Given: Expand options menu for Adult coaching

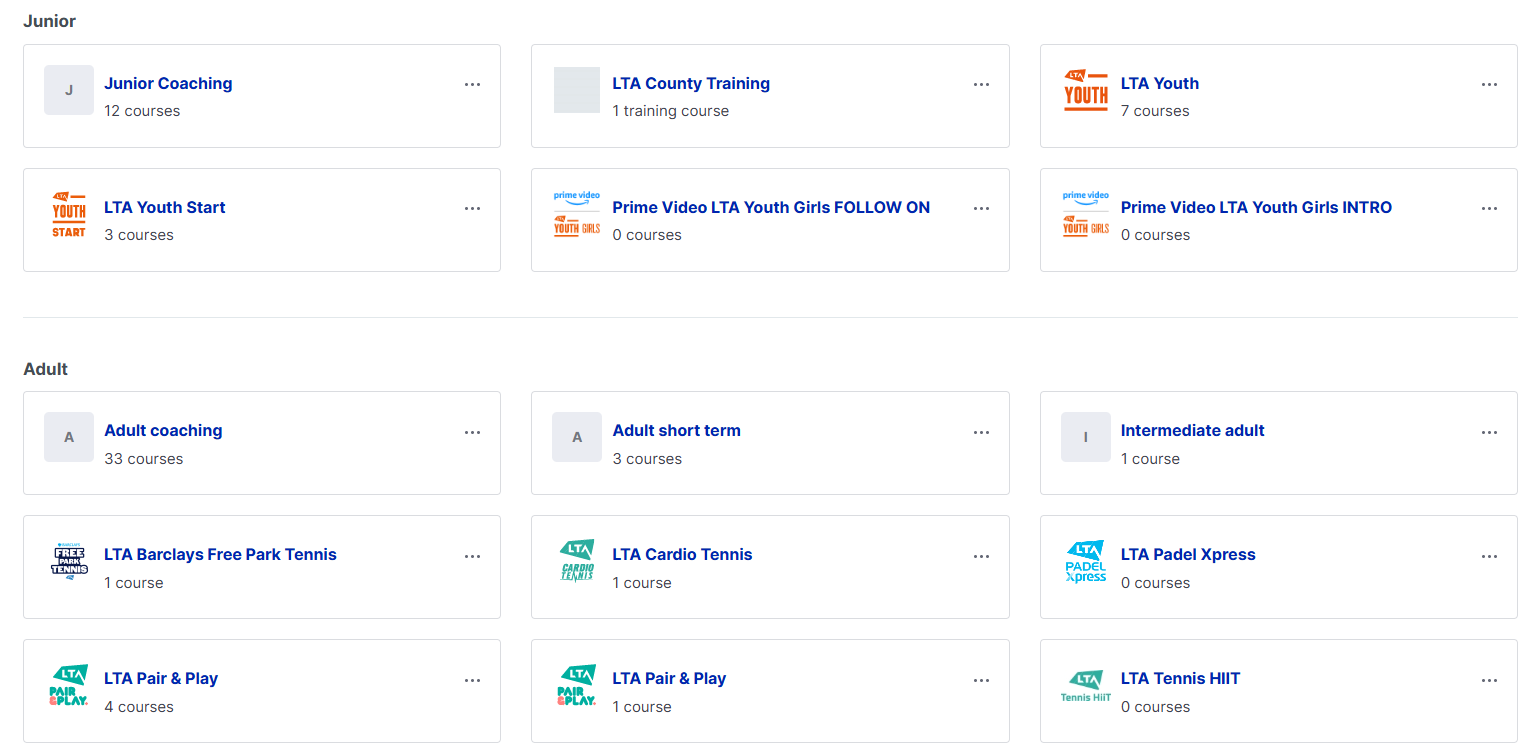Looking at the screenshot, I should pos(472,432).
